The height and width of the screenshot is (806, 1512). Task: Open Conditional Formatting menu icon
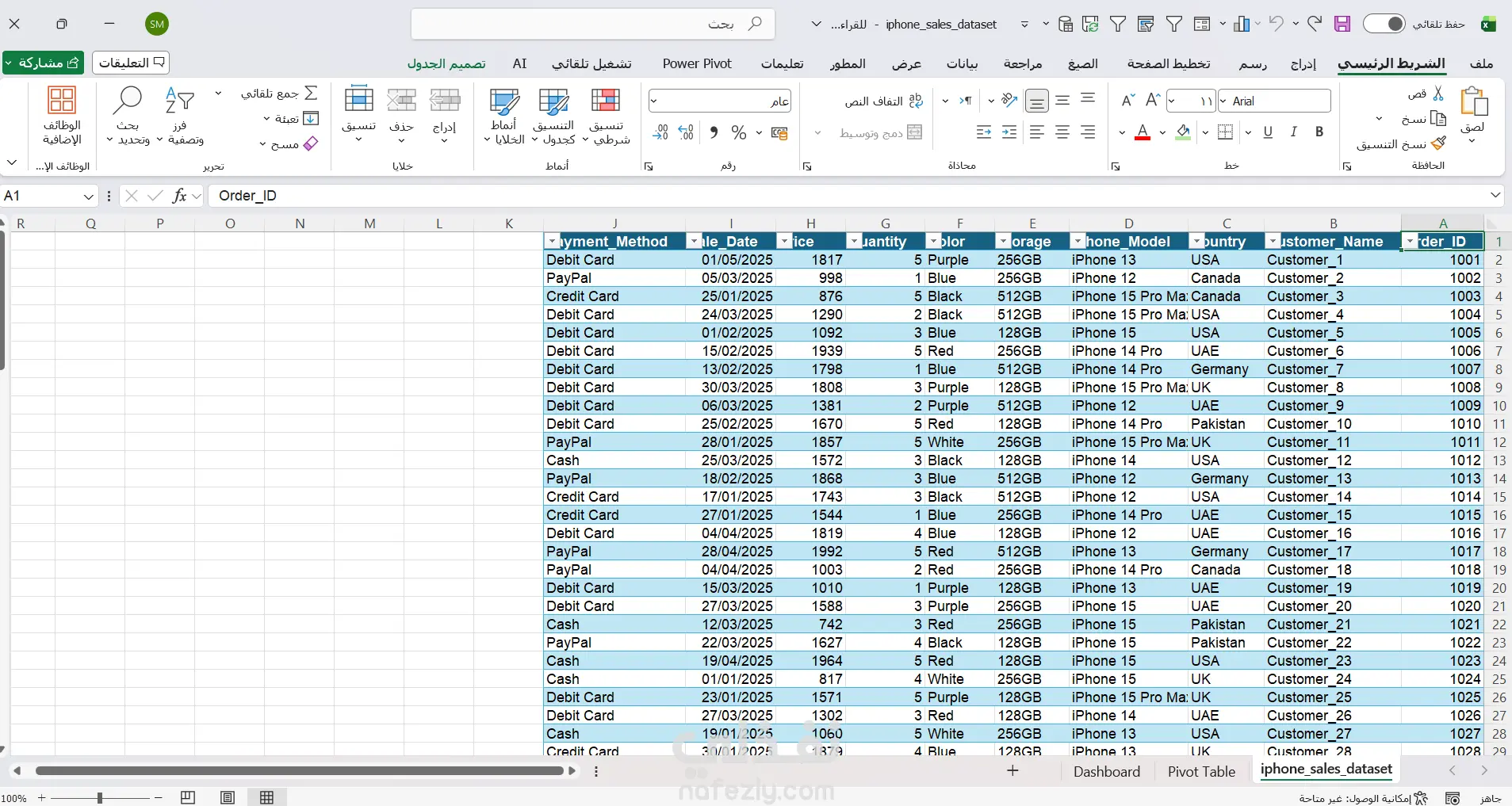[x=606, y=101]
